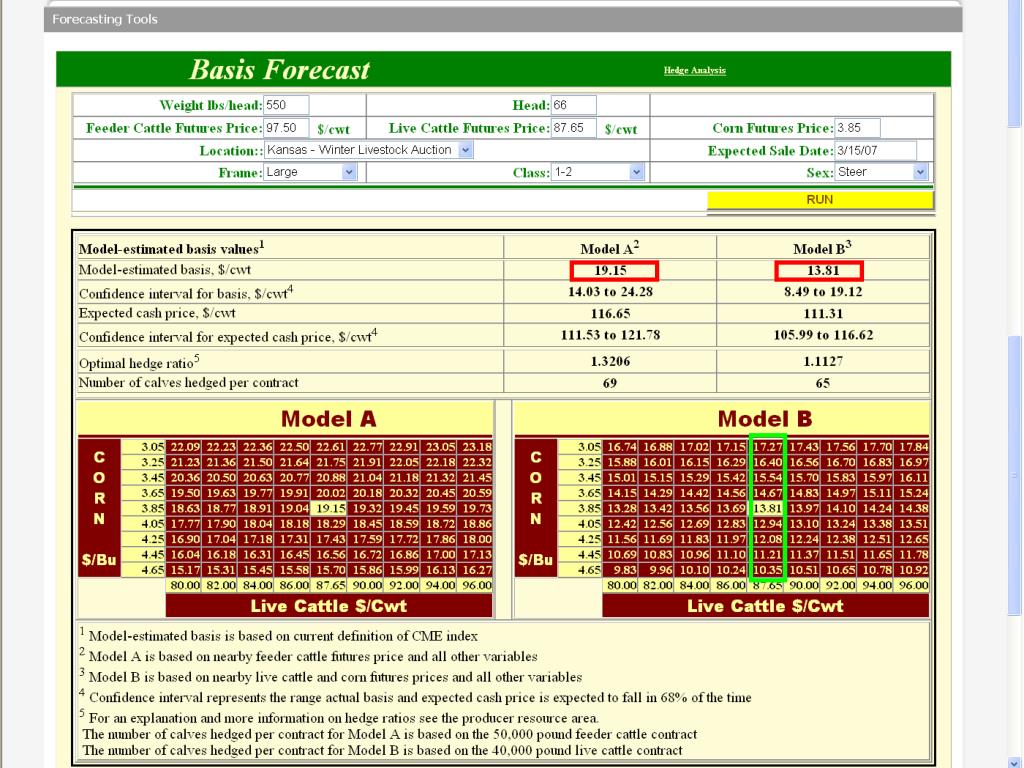
Task: Click Model A table cell 16.27
Action: tap(476, 569)
